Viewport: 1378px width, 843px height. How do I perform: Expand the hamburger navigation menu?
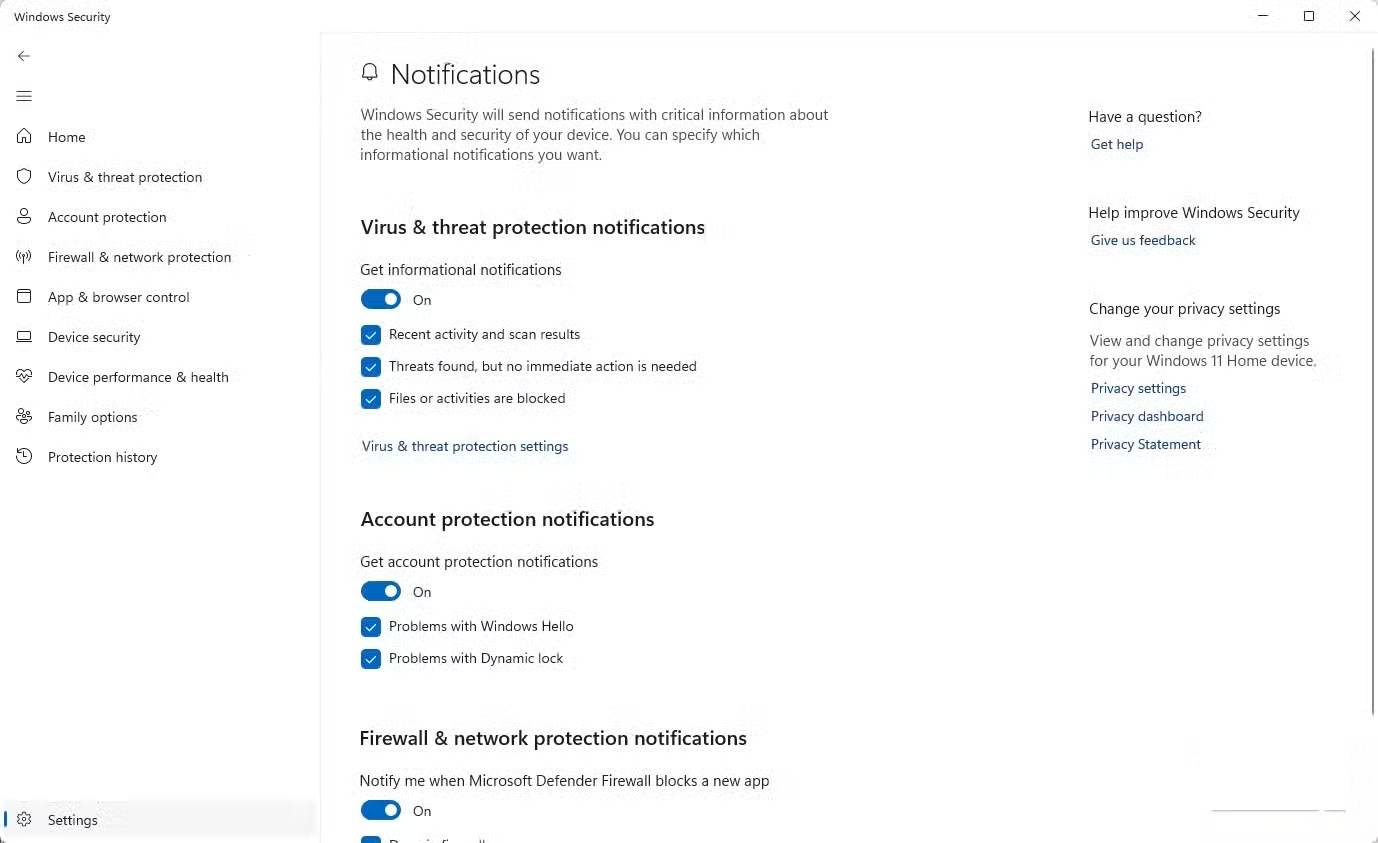tap(24, 96)
